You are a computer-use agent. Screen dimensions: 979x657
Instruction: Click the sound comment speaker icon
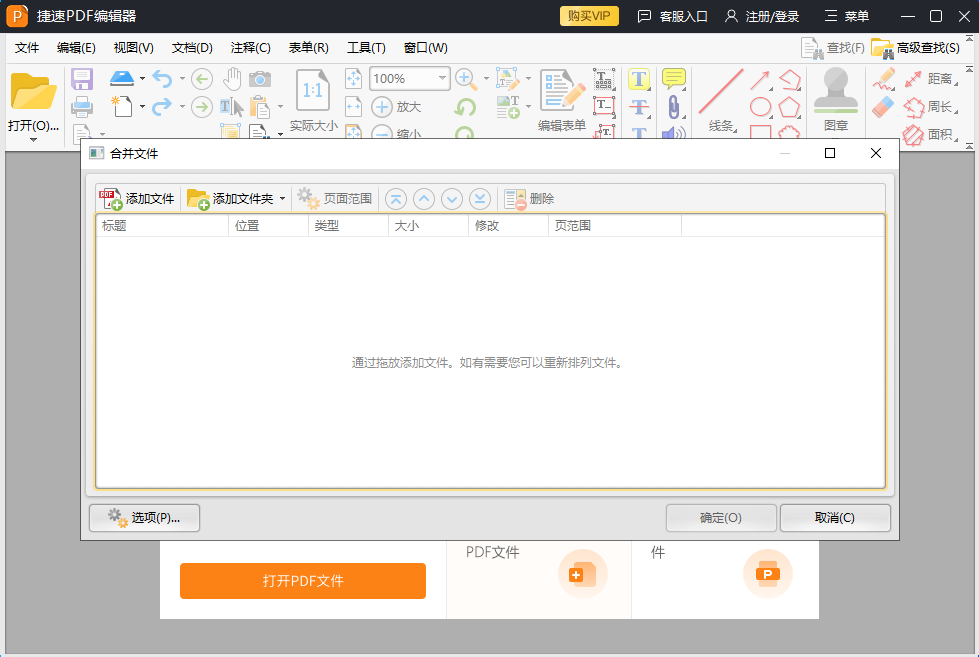[x=673, y=133]
